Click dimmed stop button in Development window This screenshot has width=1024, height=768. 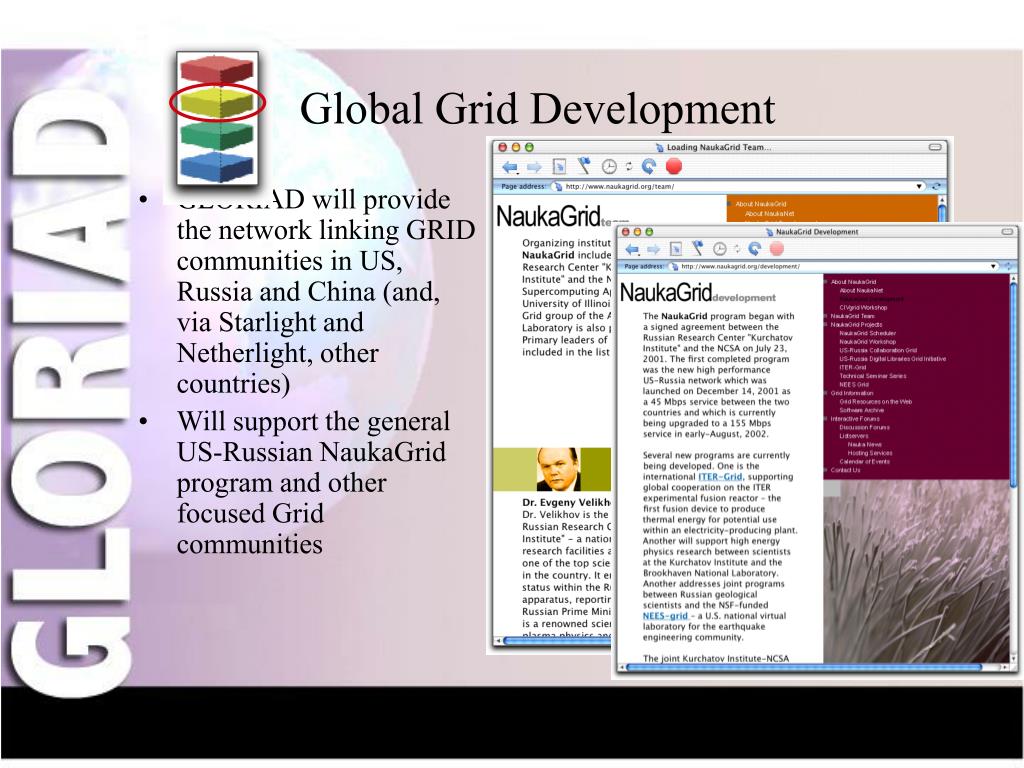tap(776, 249)
